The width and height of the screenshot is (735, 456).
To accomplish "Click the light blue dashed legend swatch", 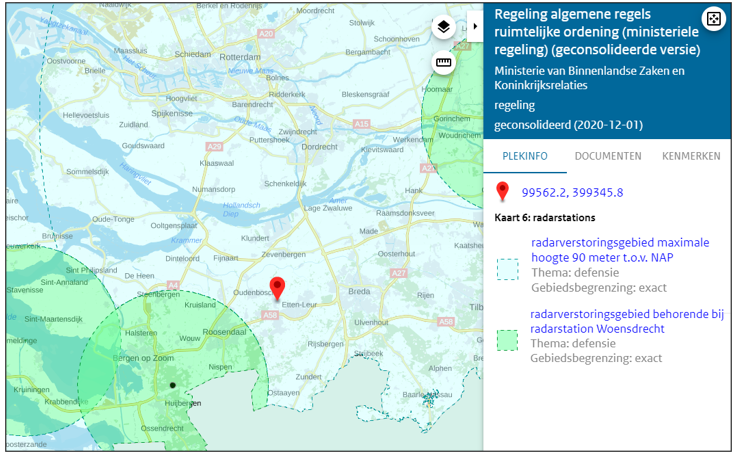I will 508,269.
